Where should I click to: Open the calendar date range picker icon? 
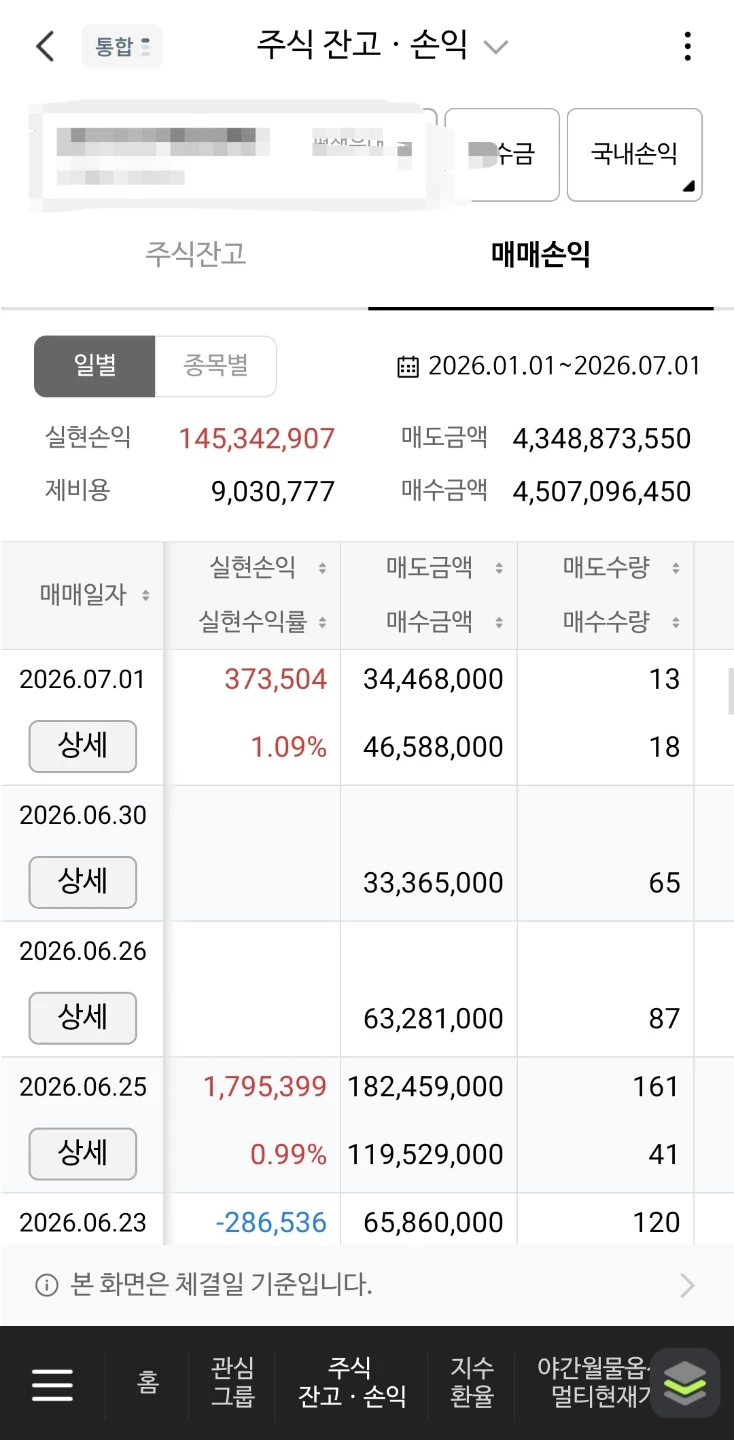click(408, 366)
